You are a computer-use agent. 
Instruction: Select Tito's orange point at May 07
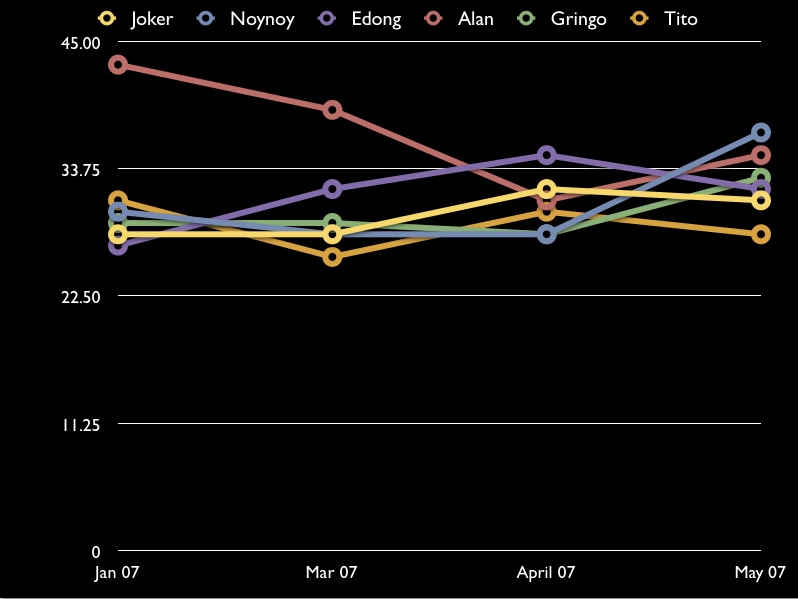point(760,234)
